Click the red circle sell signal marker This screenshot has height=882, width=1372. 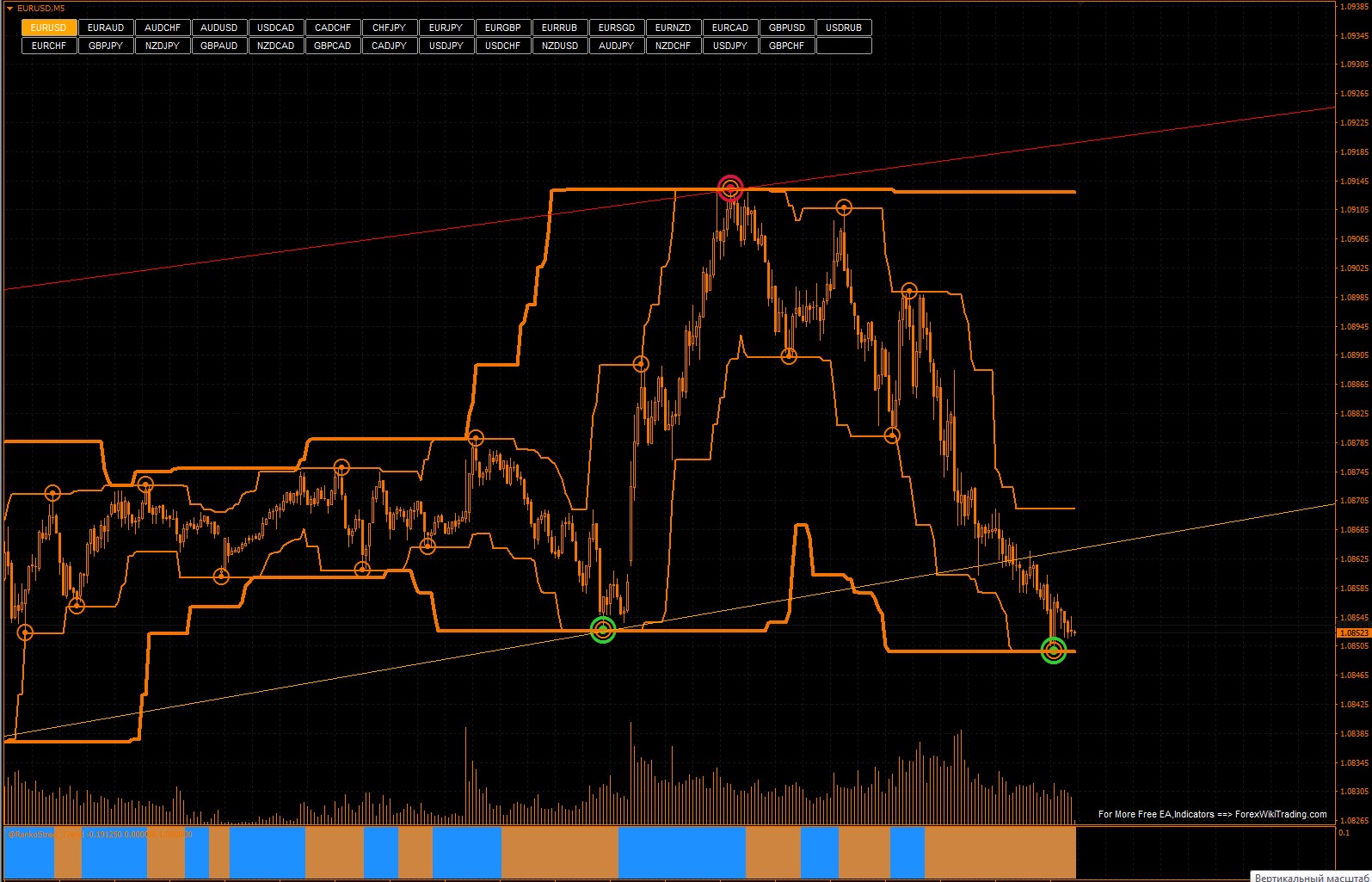pyautogui.click(x=730, y=188)
